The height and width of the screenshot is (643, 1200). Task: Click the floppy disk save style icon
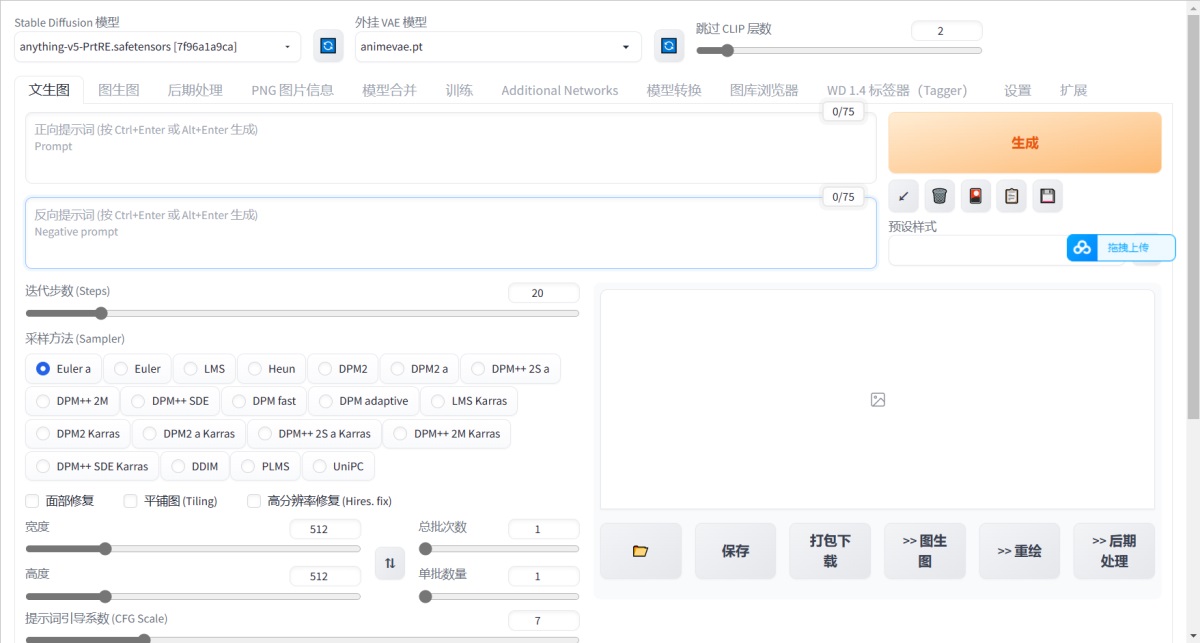(1047, 196)
